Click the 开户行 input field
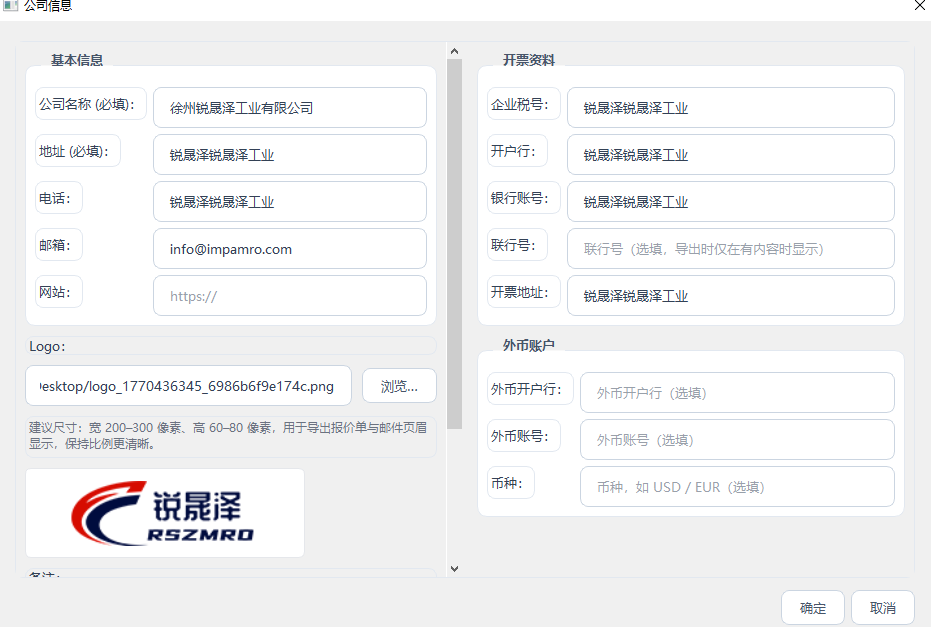 coord(730,154)
